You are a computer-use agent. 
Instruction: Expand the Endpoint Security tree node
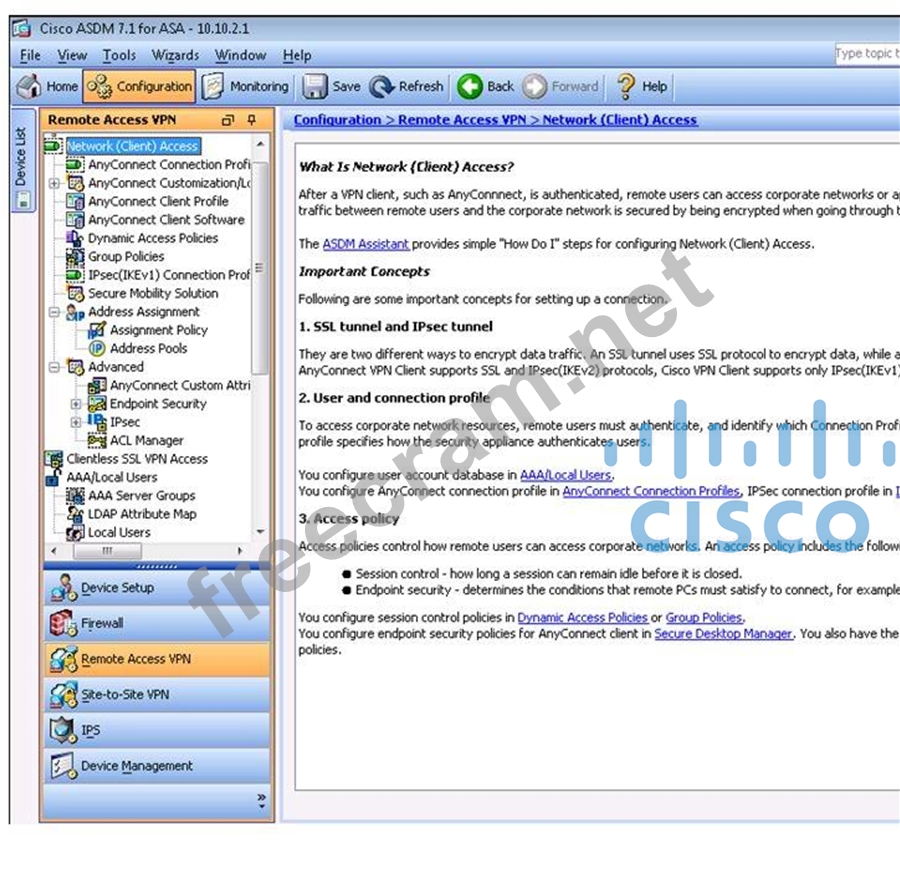[76, 404]
